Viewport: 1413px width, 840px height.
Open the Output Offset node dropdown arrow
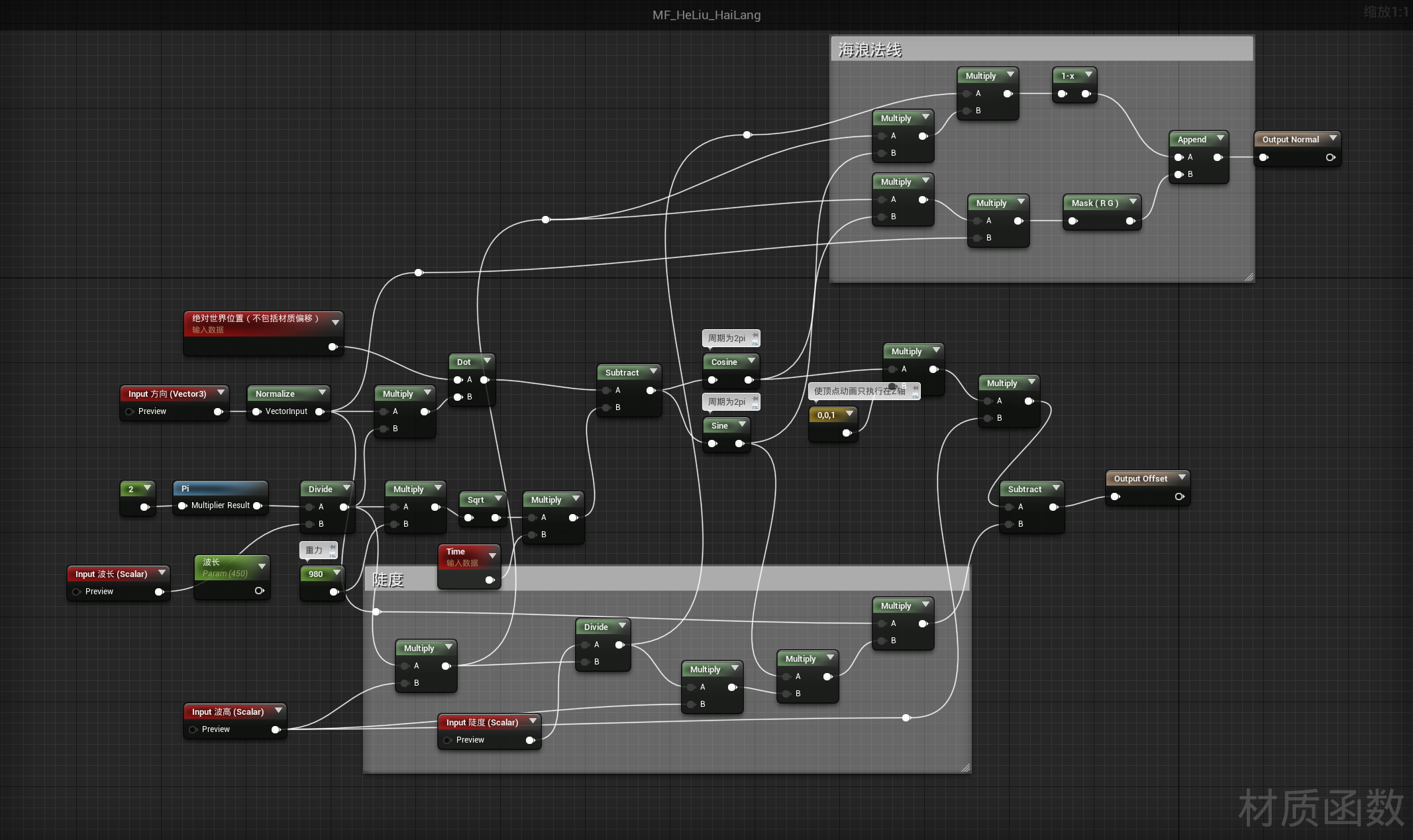1183,478
